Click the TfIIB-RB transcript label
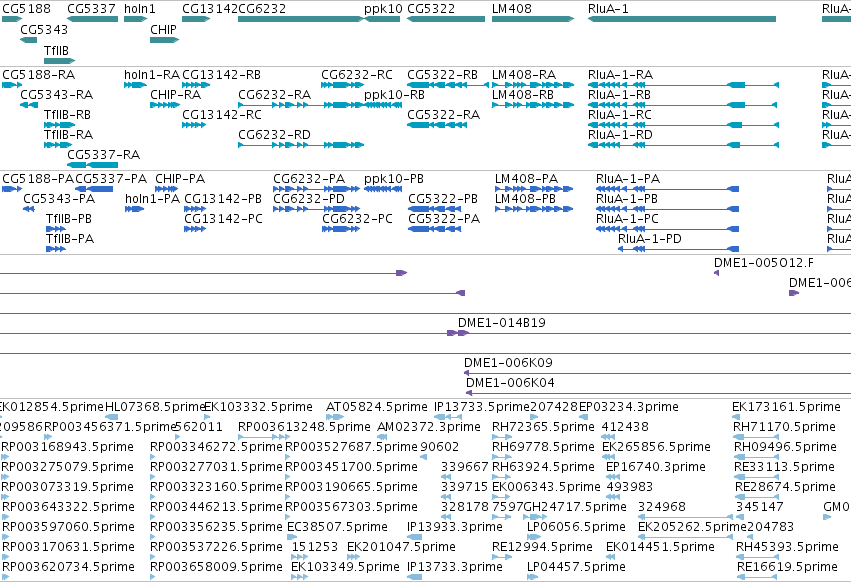 [67, 115]
